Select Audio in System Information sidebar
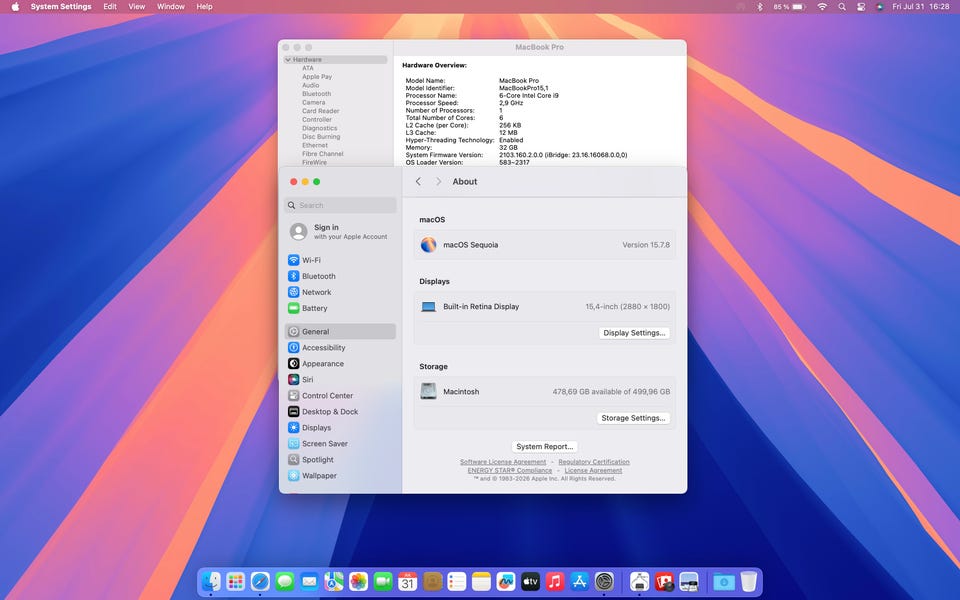The image size is (960, 600). [310, 85]
